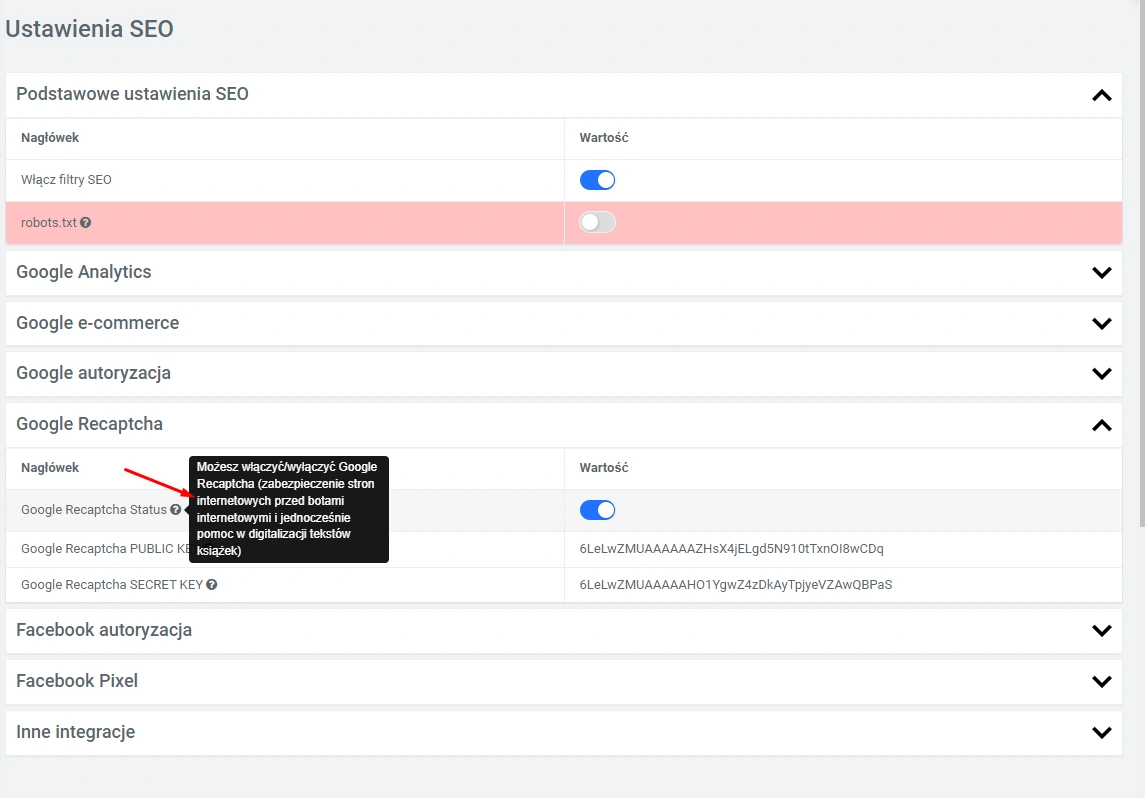Open the Google autoryzacja section title
The height and width of the screenshot is (798, 1145).
tap(93, 373)
